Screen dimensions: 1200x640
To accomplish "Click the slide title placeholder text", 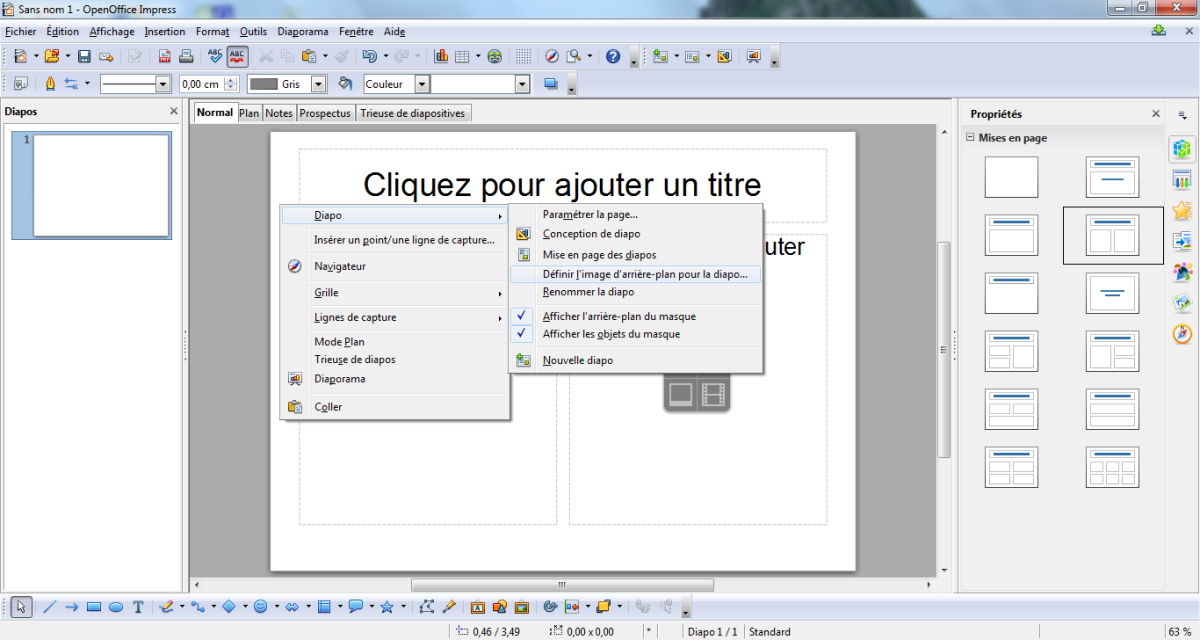I will [562, 185].
